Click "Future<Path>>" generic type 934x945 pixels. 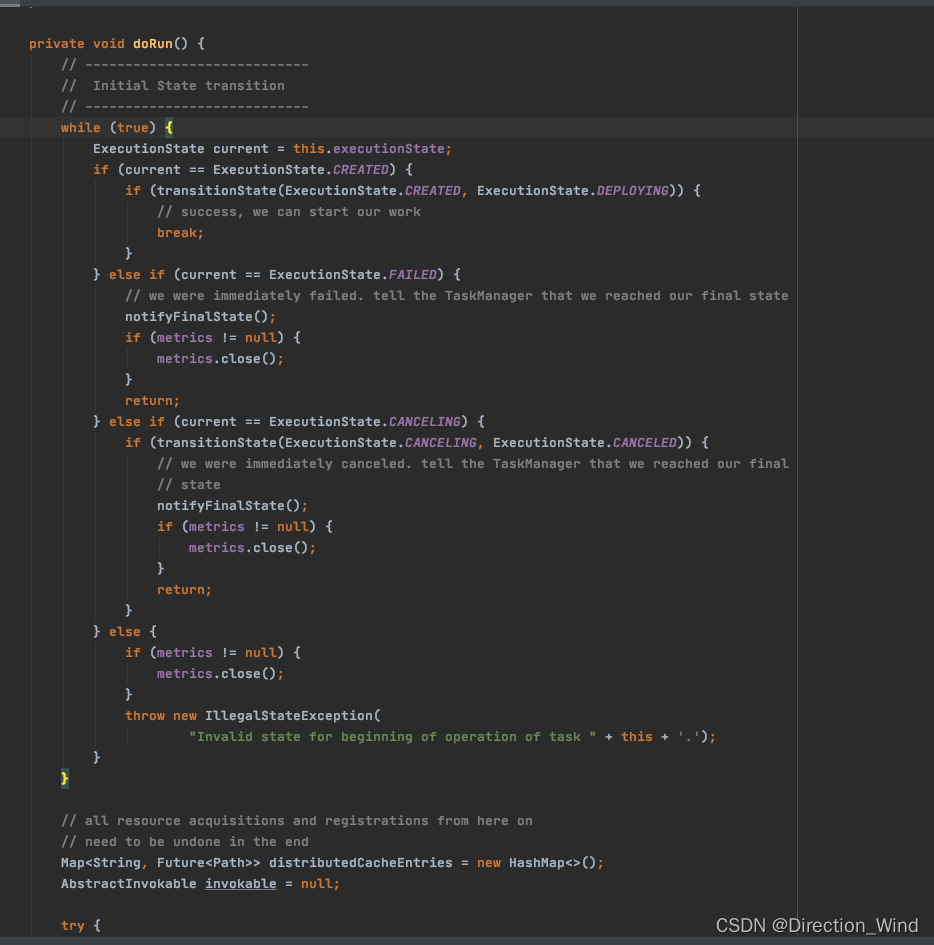click(208, 863)
